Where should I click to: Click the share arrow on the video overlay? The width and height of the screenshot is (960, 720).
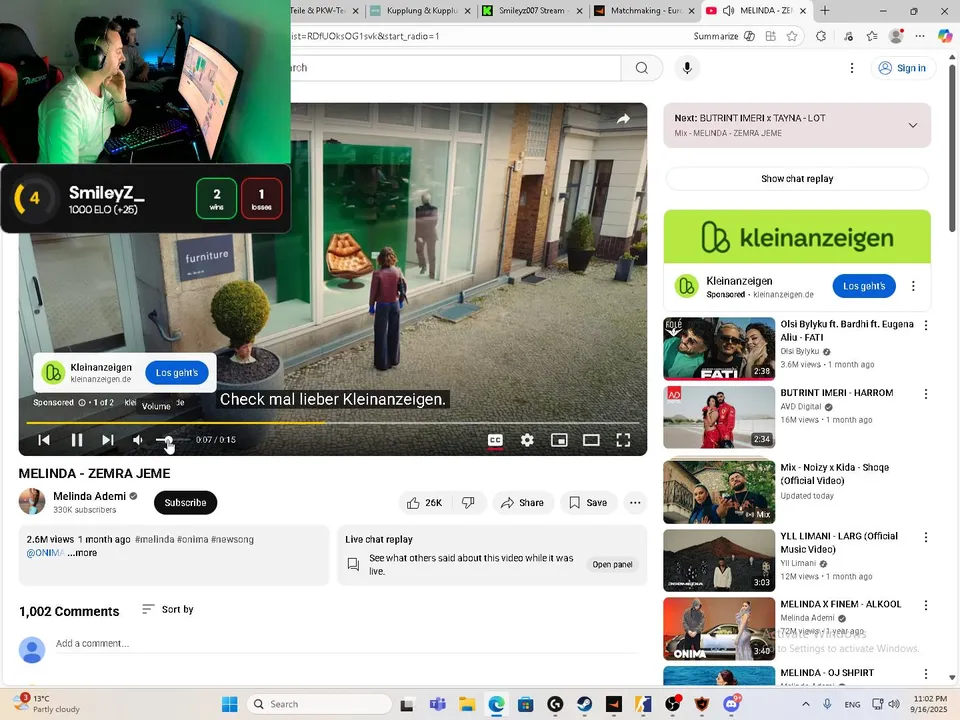[x=623, y=119]
